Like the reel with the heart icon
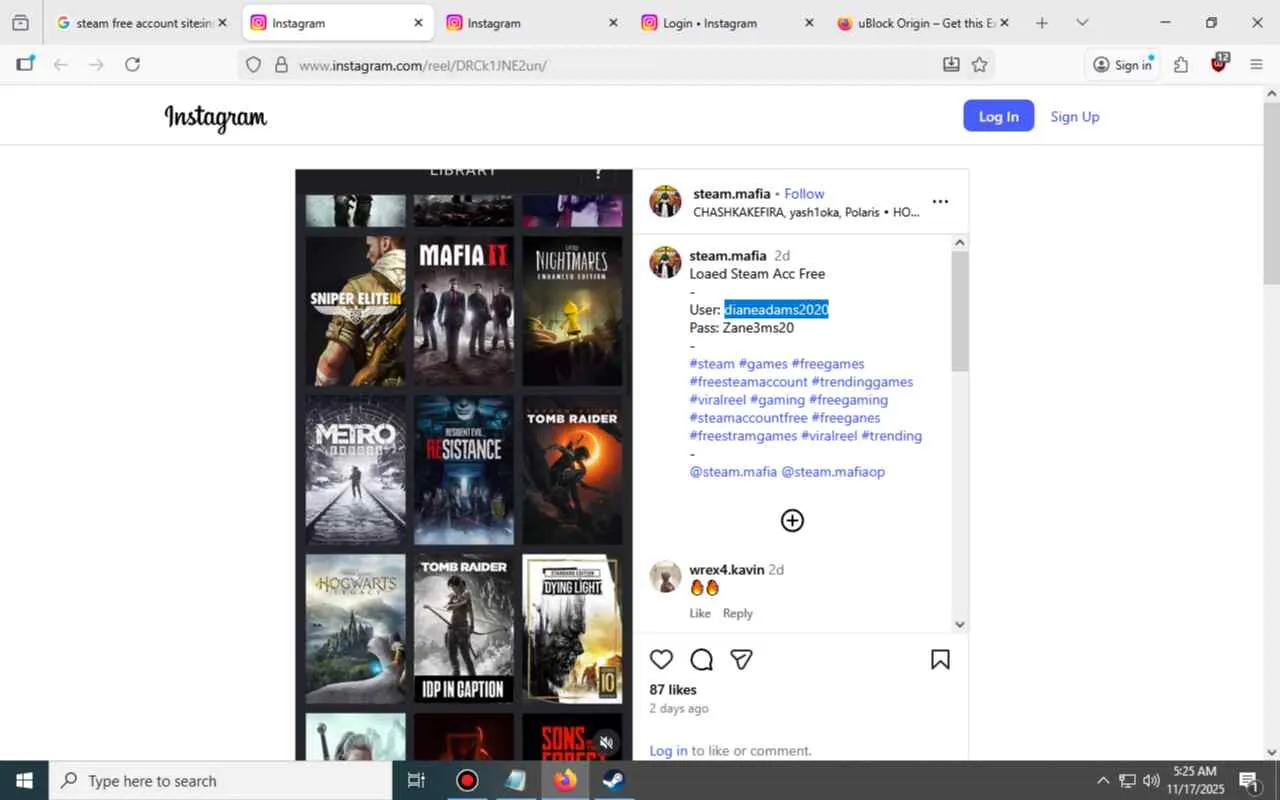This screenshot has height=800, width=1280. (x=661, y=659)
